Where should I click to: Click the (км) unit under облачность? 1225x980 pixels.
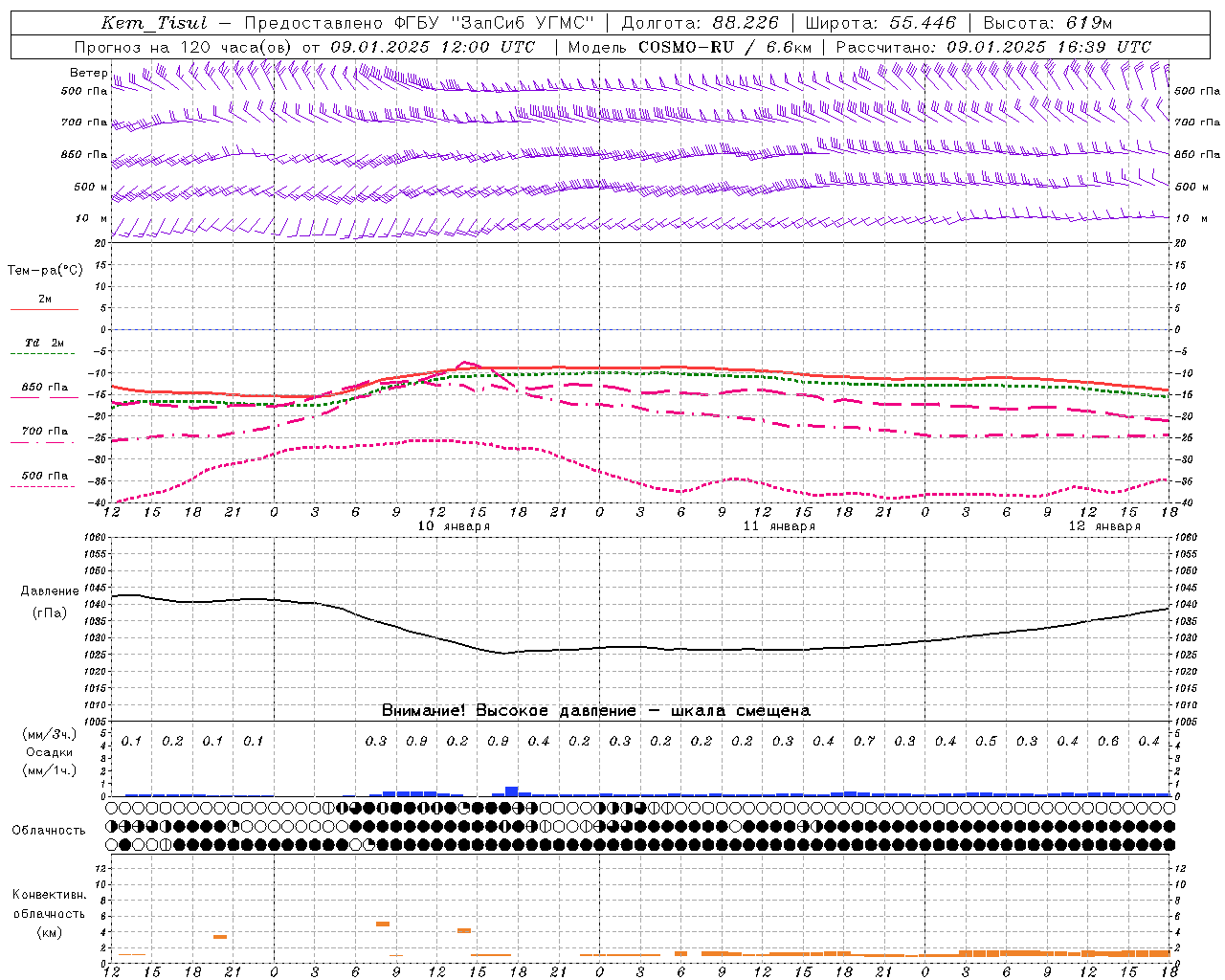pos(50,933)
